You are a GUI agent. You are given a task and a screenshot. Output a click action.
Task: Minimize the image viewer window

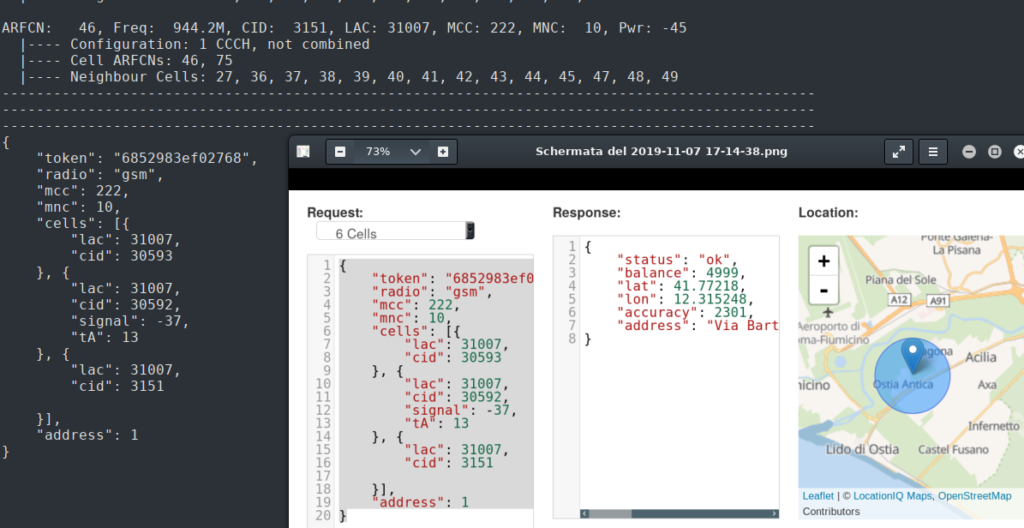point(969,152)
